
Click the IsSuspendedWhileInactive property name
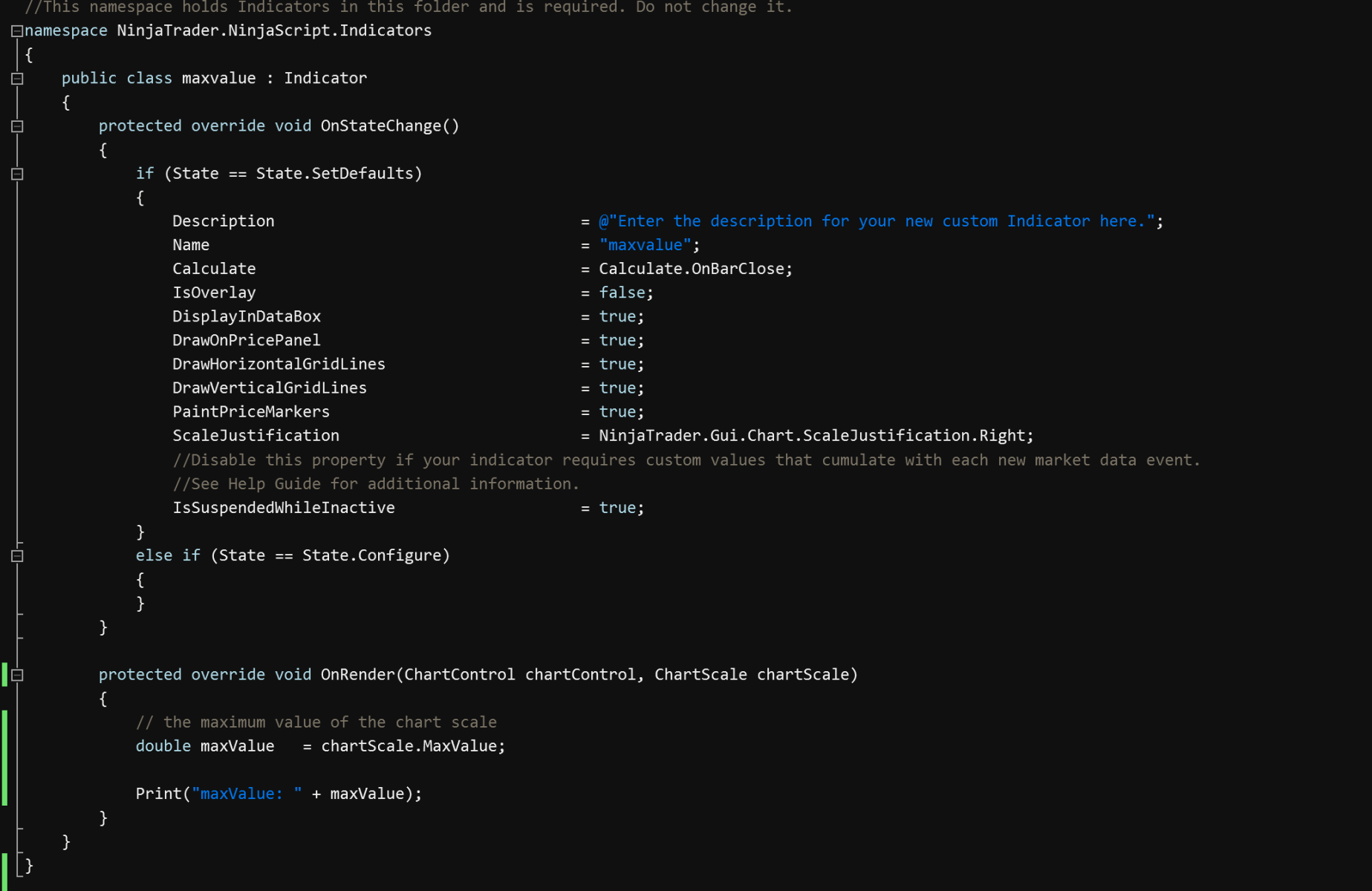pyautogui.click(x=283, y=508)
